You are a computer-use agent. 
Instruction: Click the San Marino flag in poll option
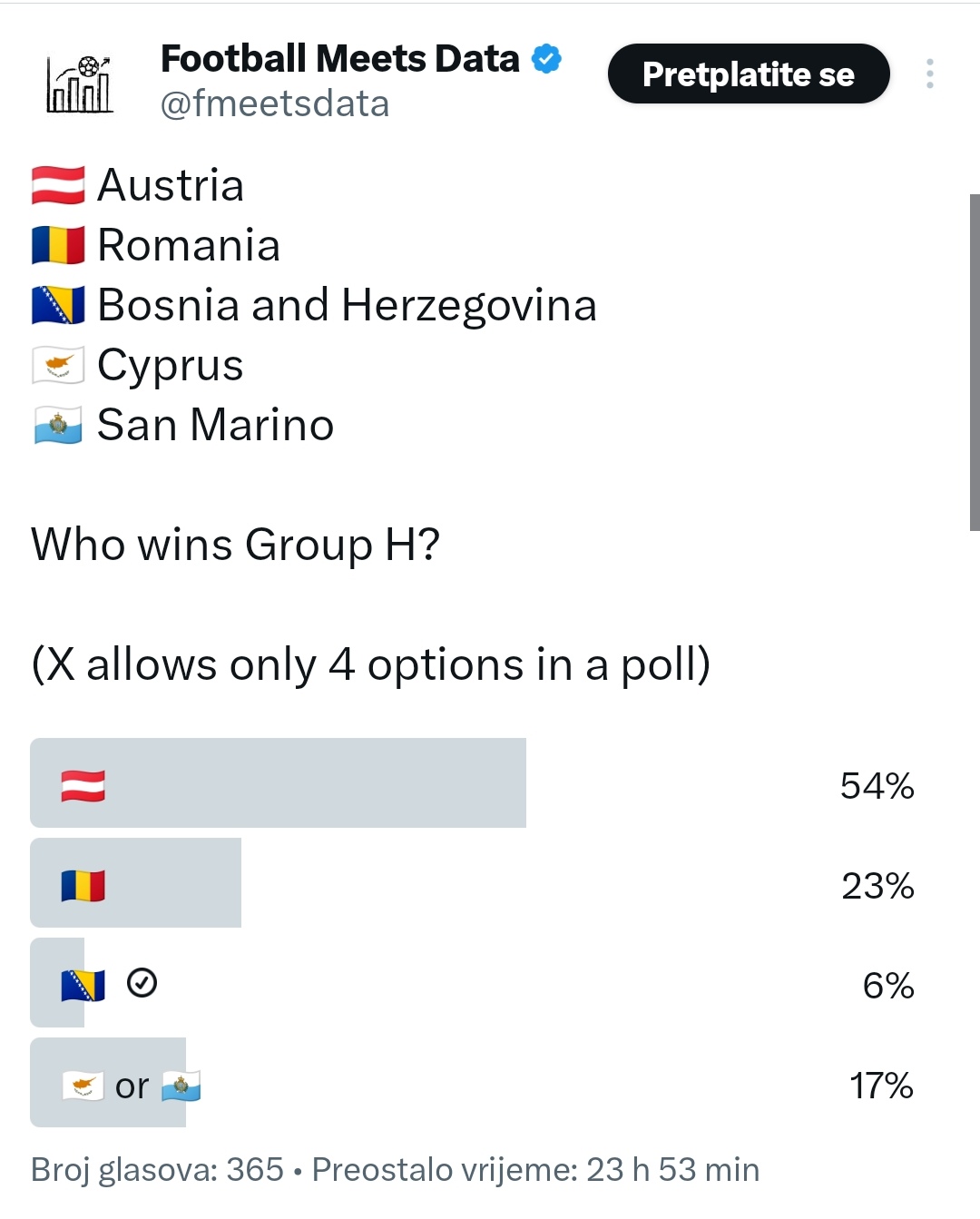click(181, 1086)
